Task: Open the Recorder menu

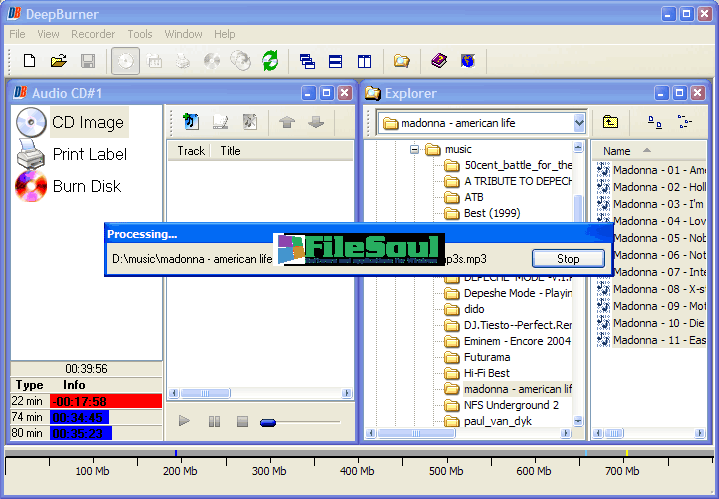Action: coord(92,34)
